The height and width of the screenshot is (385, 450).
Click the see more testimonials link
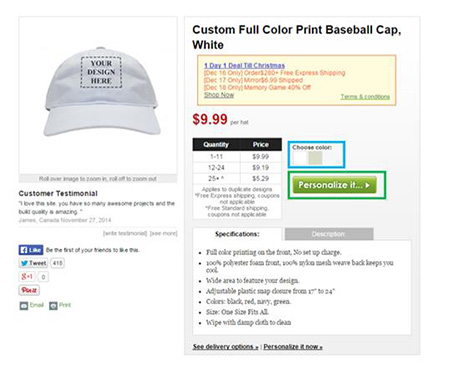[163, 233]
